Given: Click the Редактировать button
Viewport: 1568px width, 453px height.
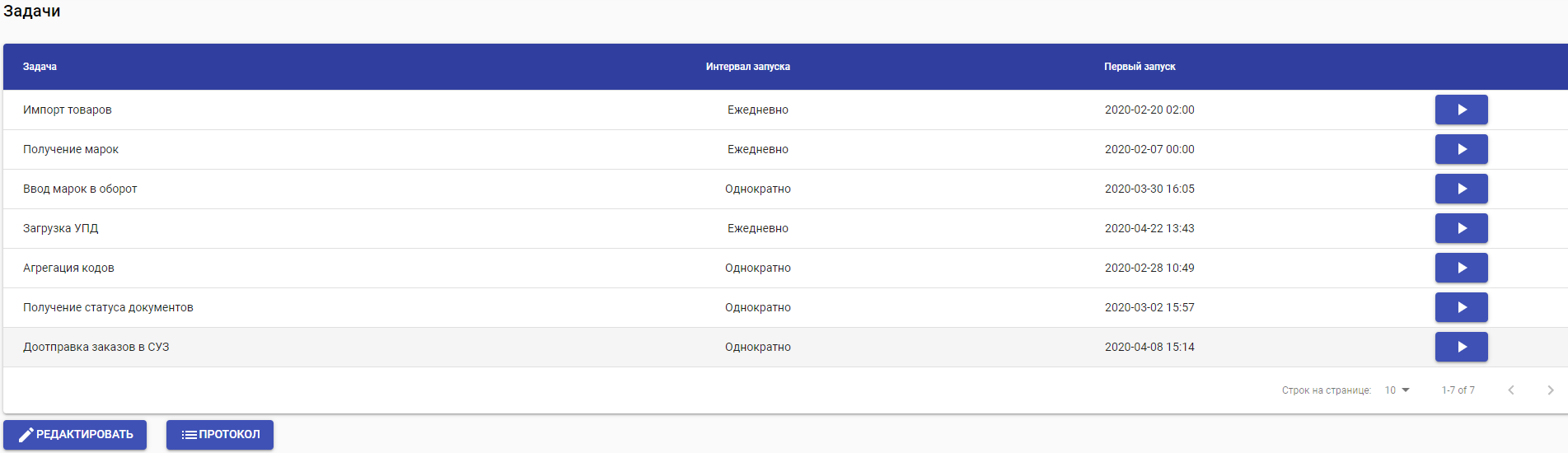Looking at the screenshot, I should pyautogui.click(x=75, y=435).
